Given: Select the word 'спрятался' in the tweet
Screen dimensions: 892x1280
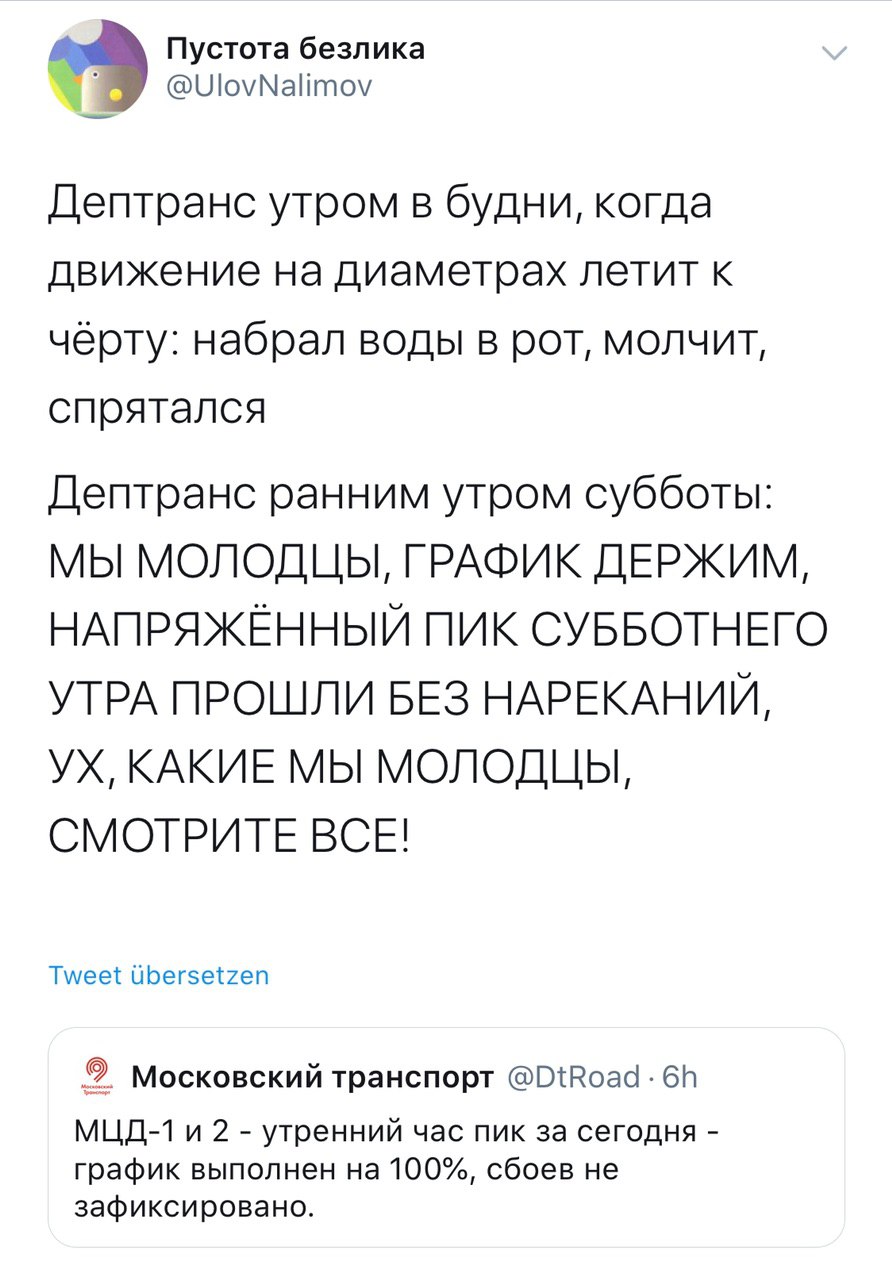Looking at the screenshot, I should [156, 410].
